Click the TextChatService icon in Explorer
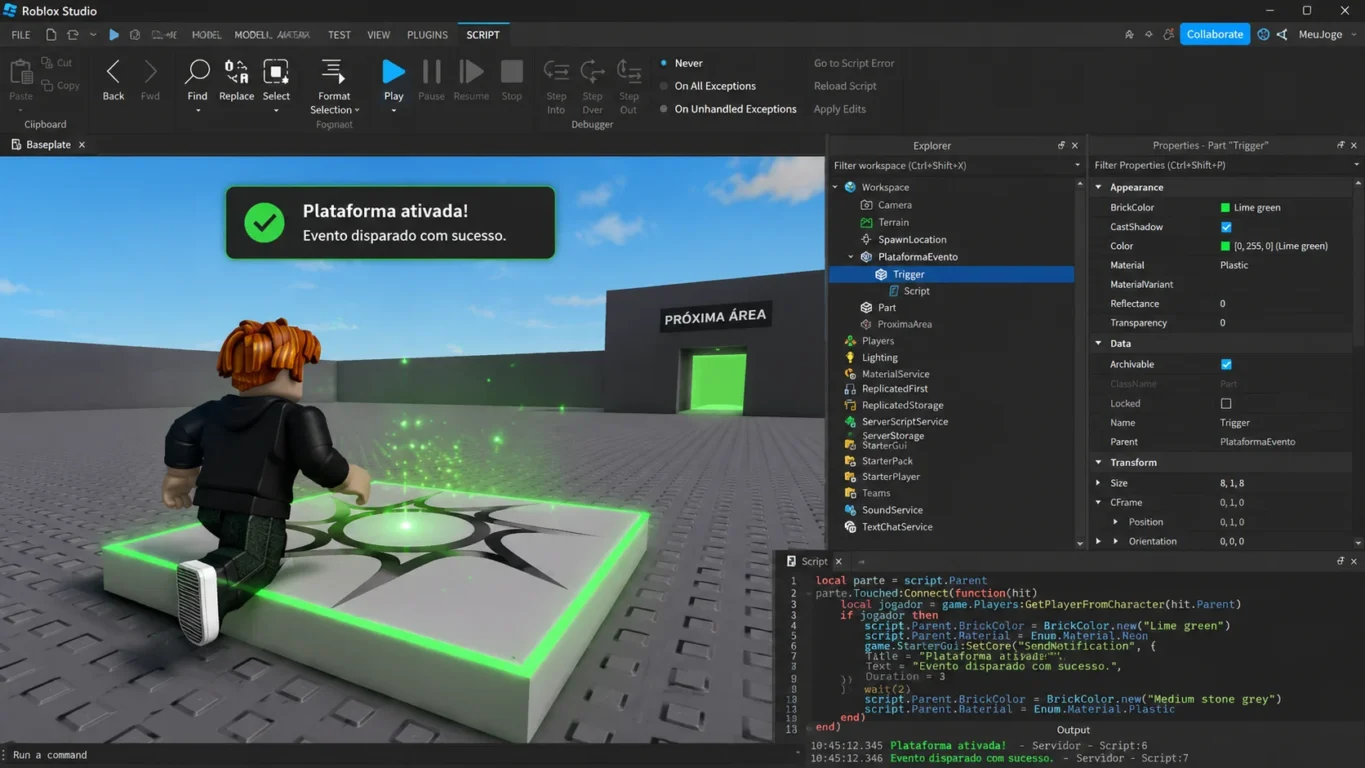Image resolution: width=1365 pixels, height=768 pixels. pos(850,527)
